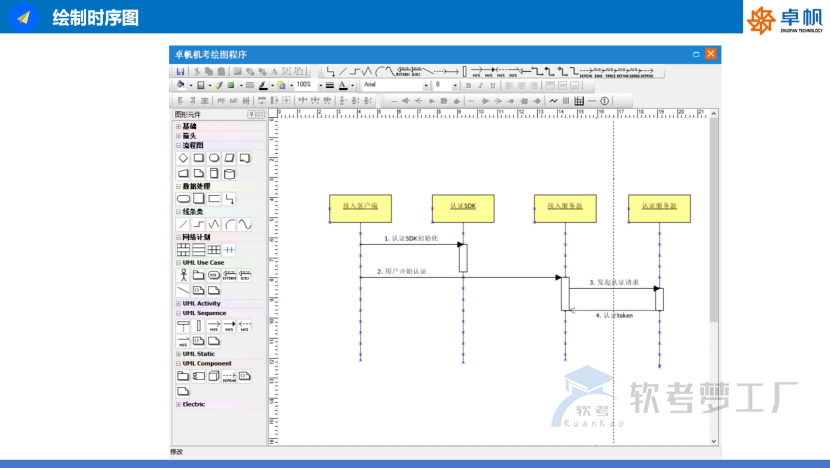The height and width of the screenshot is (468, 830).
Task: Select the cylinder shape in 流程图
Action: click(x=230, y=173)
